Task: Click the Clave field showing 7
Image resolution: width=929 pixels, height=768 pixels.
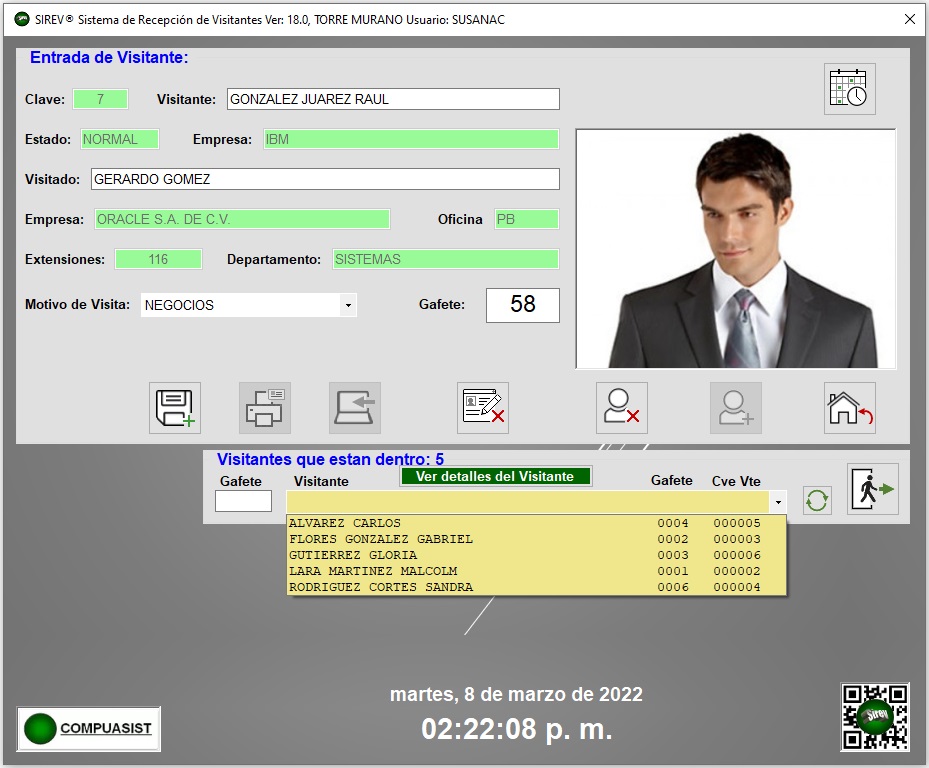Action: [x=100, y=99]
